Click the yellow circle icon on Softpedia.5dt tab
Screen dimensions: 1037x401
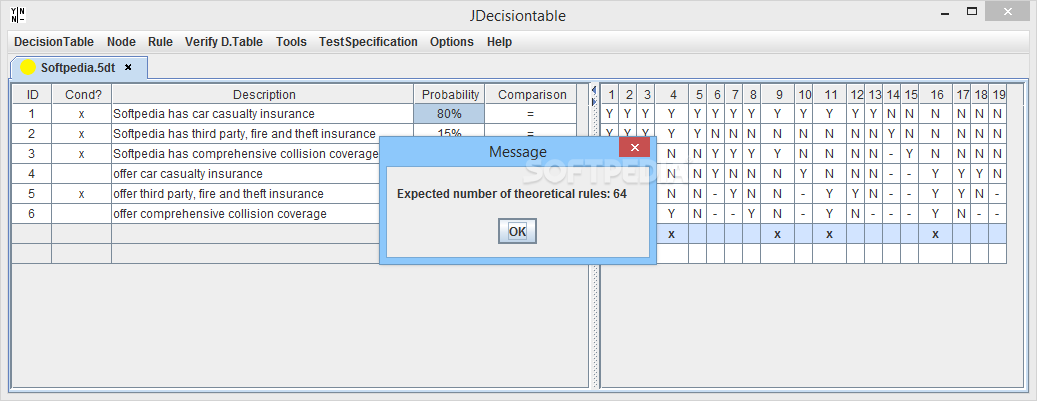28,67
